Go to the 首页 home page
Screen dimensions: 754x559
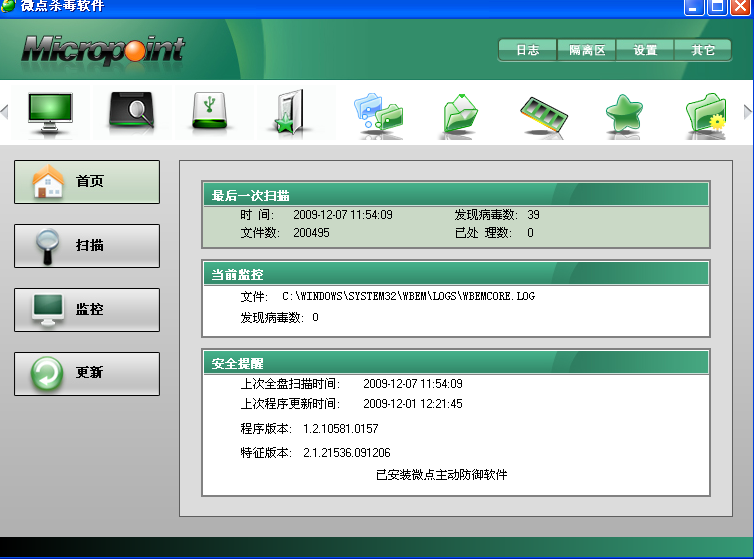point(87,182)
